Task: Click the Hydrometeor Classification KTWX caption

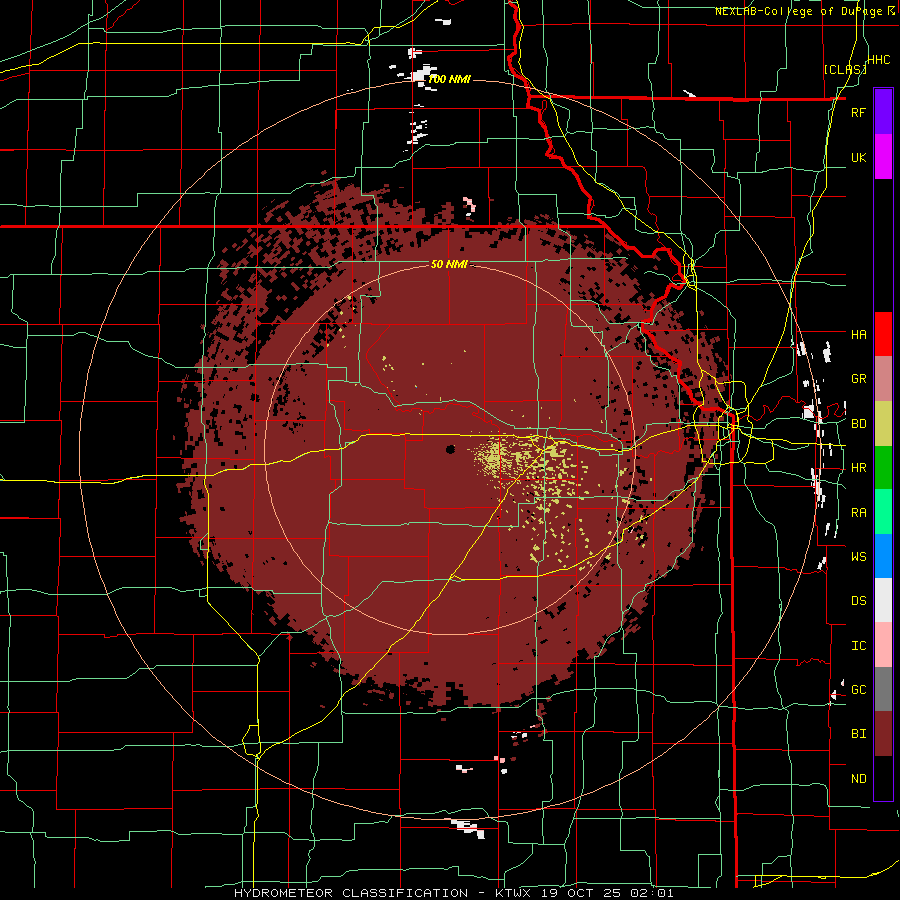Action: (x=453, y=893)
